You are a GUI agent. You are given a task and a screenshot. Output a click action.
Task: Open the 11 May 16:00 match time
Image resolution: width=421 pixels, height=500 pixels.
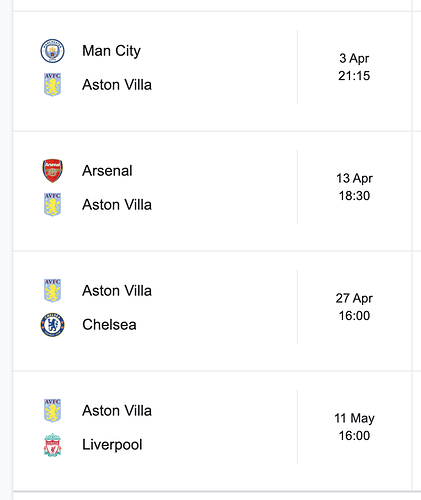[x=354, y=427]
